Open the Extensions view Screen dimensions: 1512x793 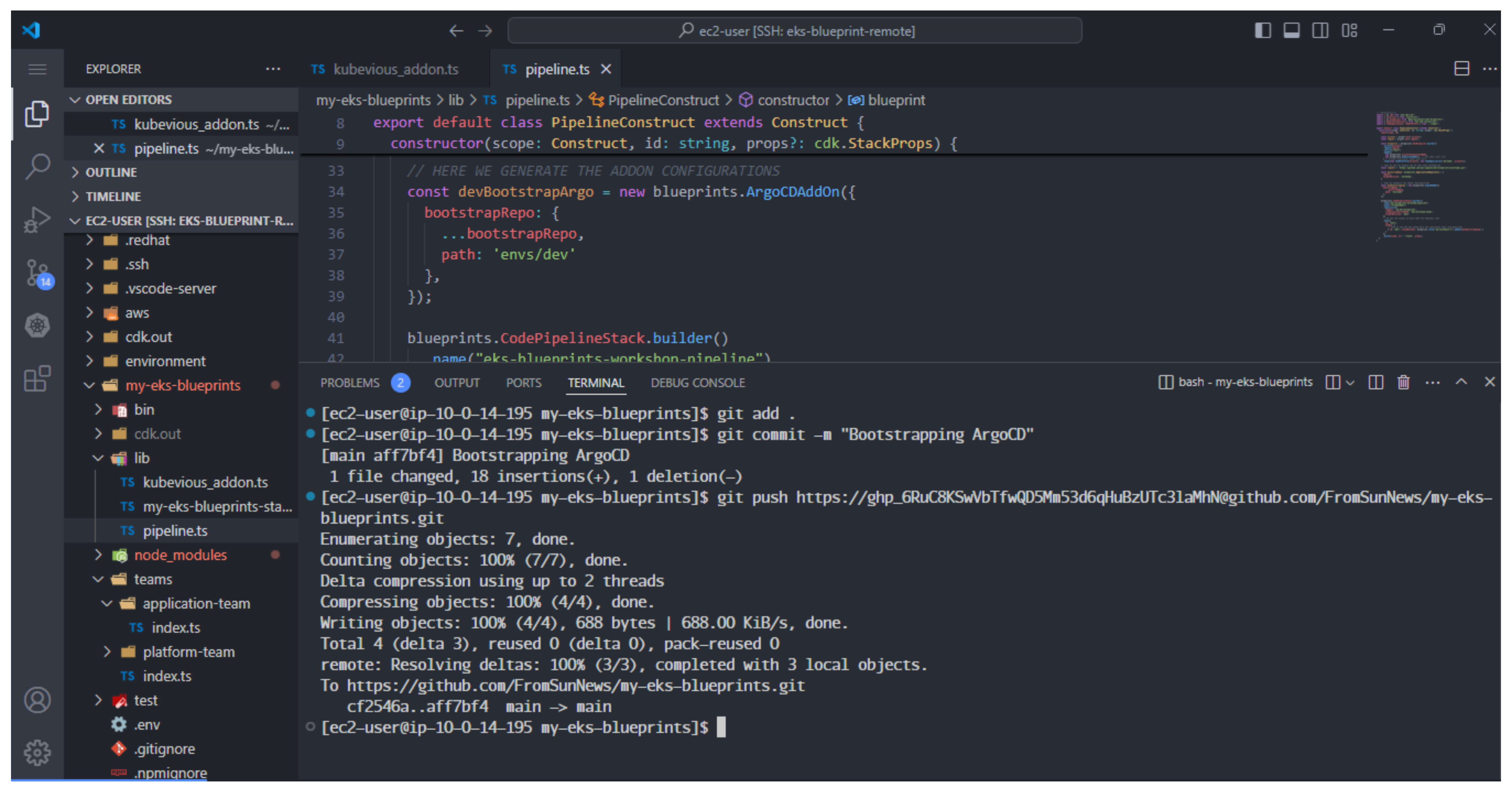[37, 379]
